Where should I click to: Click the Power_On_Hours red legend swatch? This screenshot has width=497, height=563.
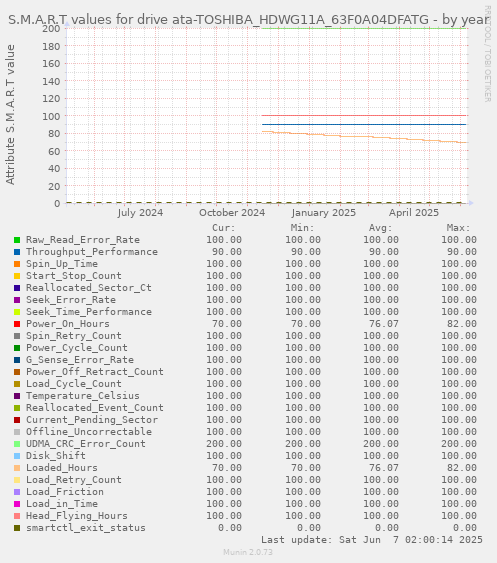click(x=17, y=324)
